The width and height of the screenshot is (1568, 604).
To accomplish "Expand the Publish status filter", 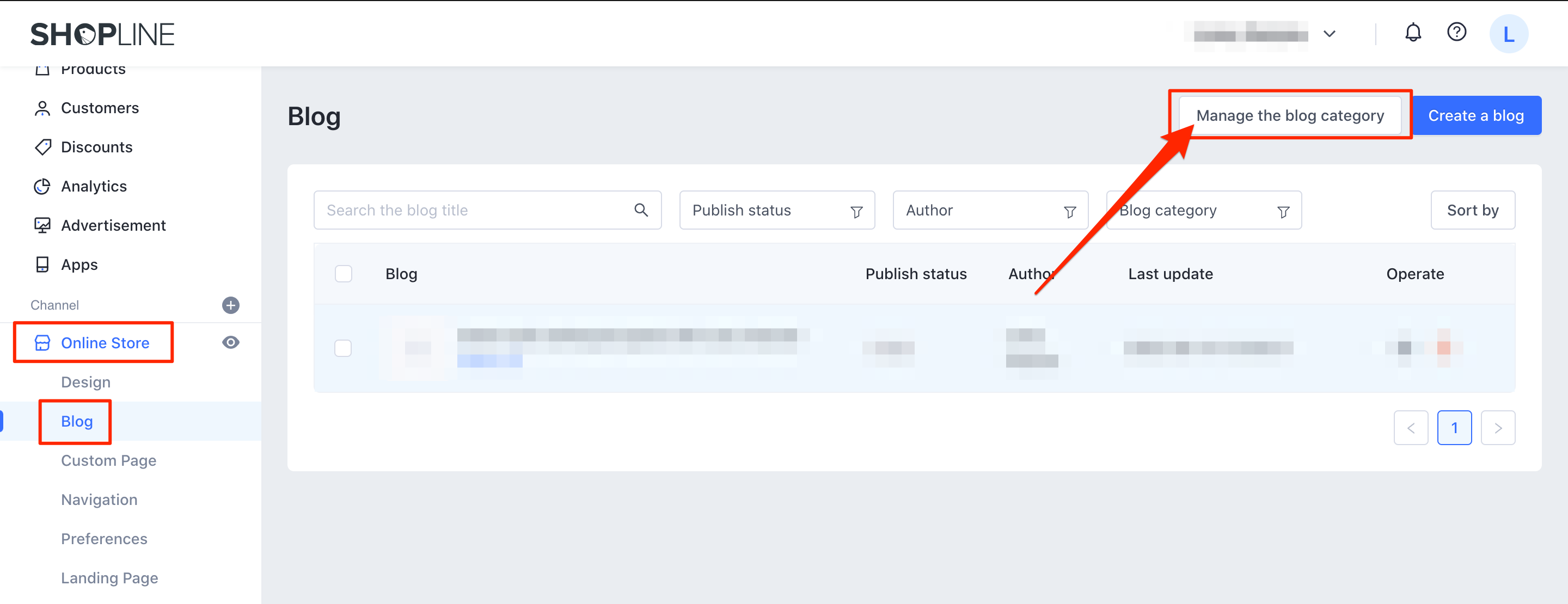I will pyautogui.click(x=777, y=211).
